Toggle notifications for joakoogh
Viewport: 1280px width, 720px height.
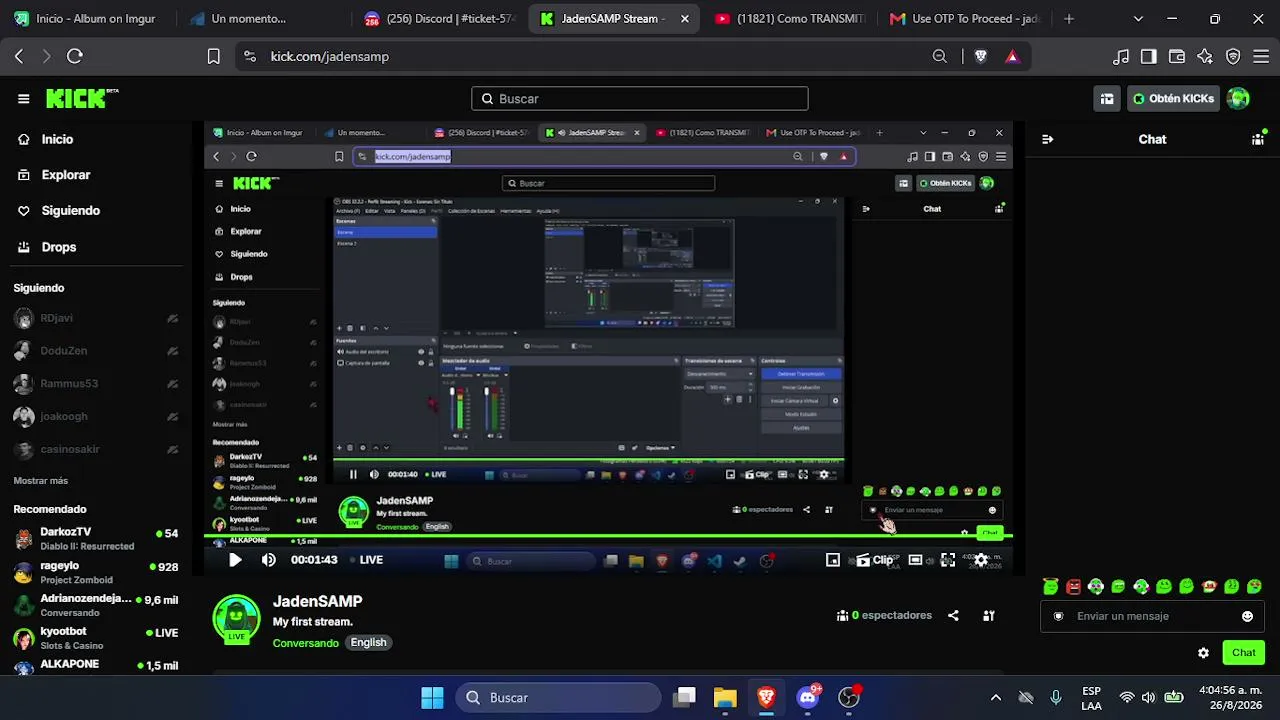pos(173,417)
